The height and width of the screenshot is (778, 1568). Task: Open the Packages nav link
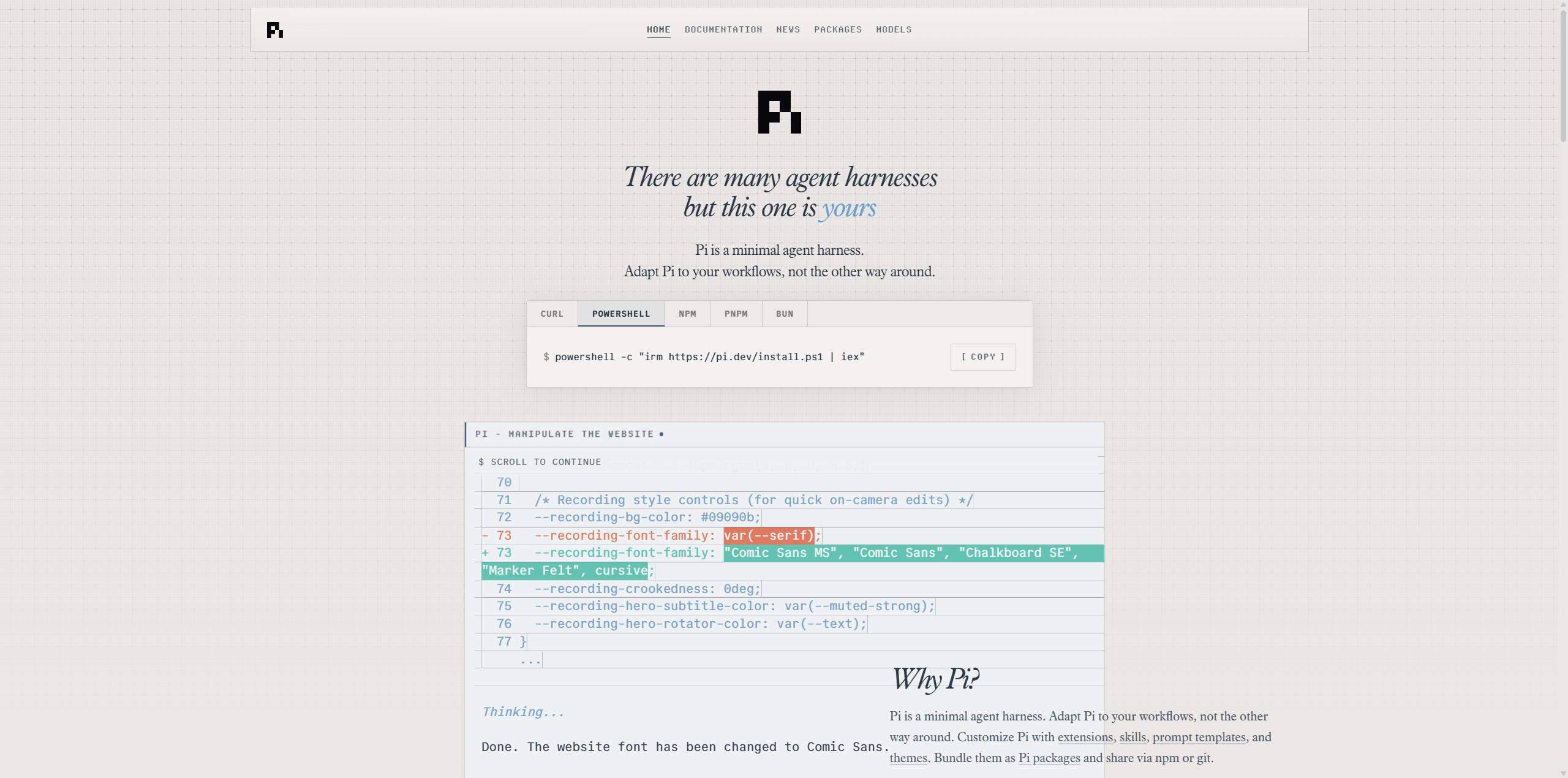pyautogui.click(x=838, y=29)
